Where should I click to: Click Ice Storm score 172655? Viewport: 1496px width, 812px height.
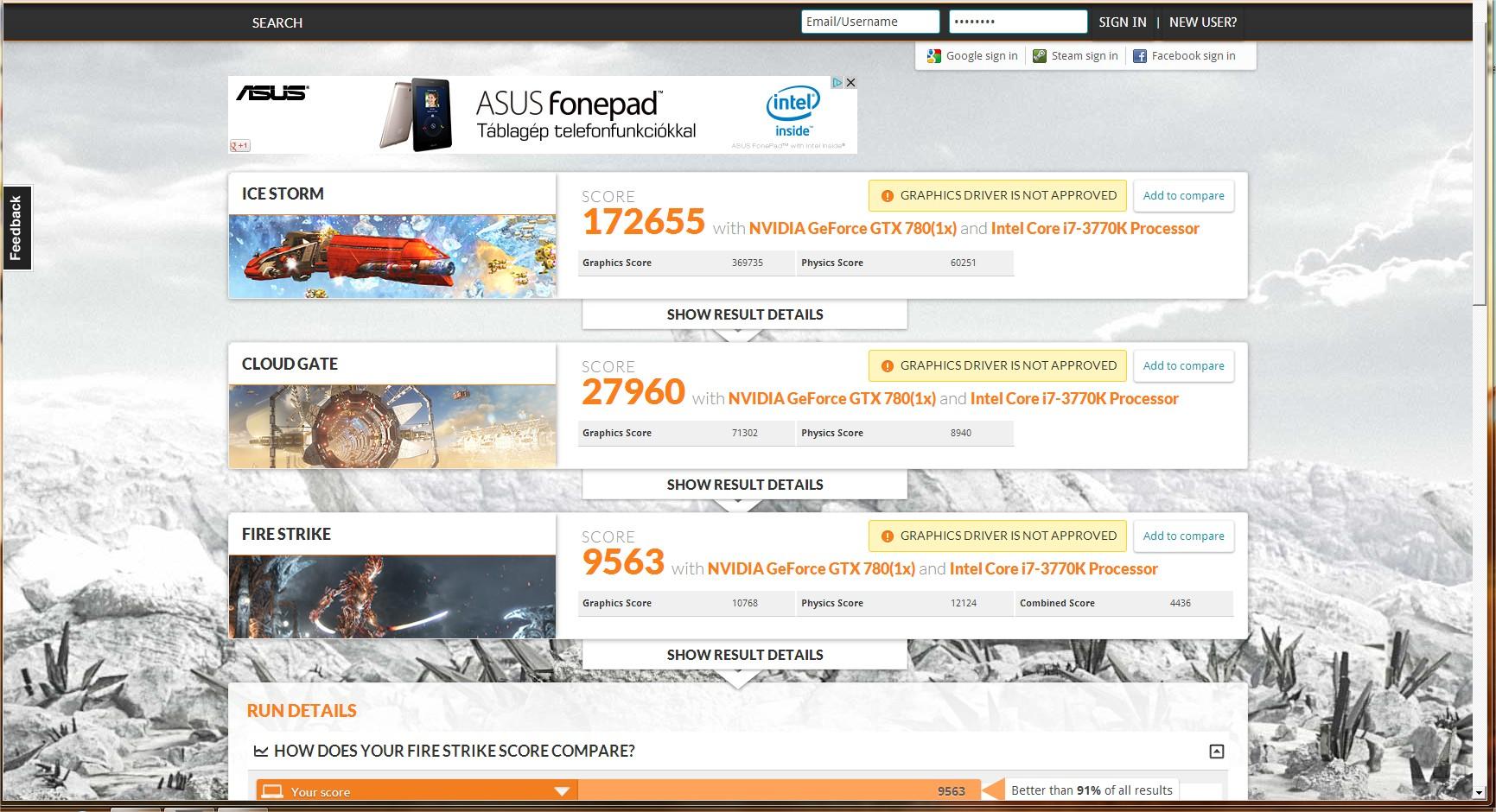pos(643,223)
